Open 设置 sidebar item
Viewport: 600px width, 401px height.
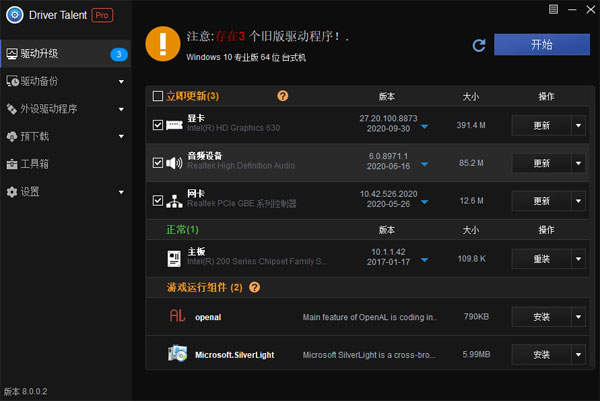(65, 192)
